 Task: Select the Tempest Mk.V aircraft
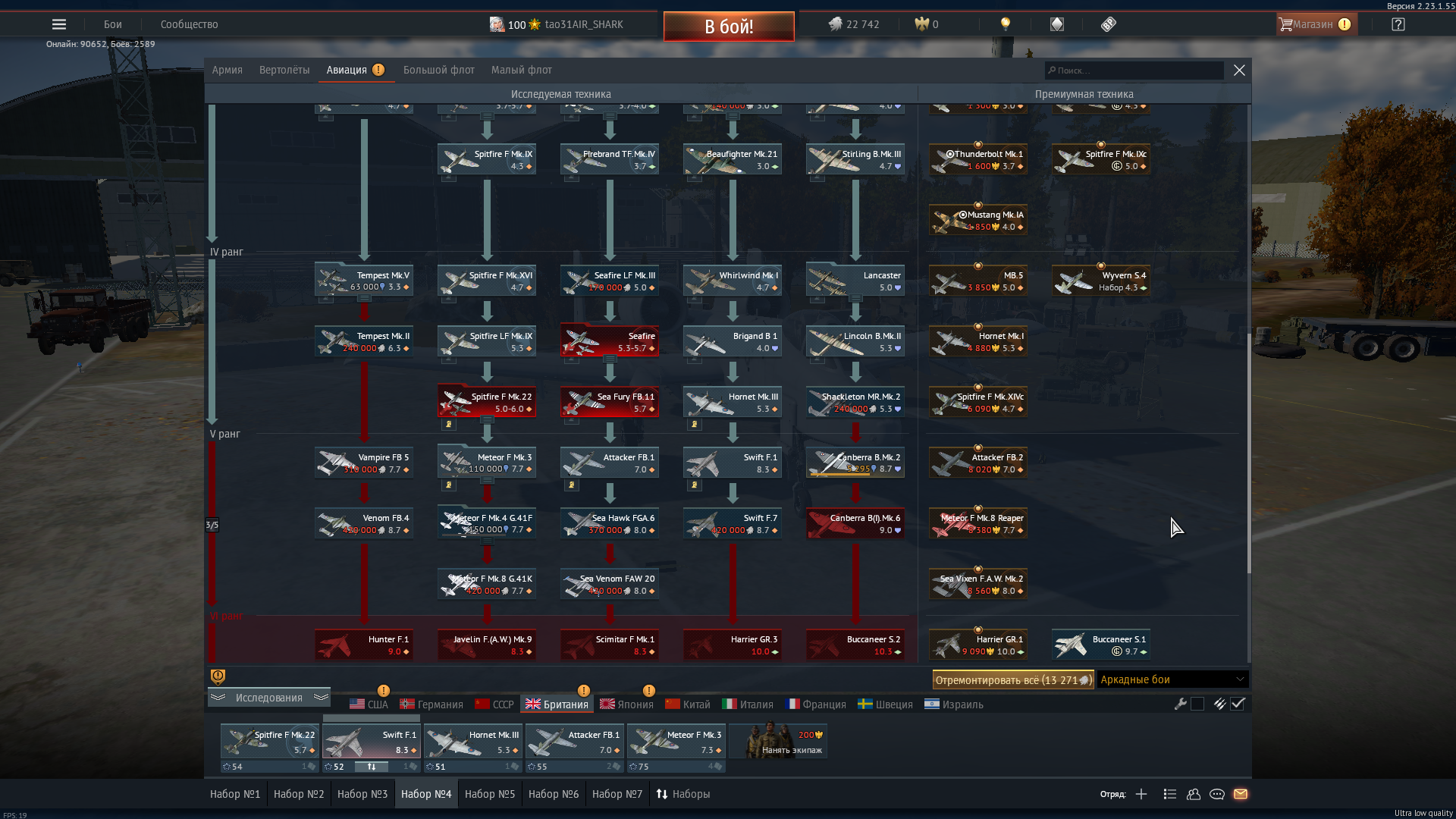click(x=364, y=281)
